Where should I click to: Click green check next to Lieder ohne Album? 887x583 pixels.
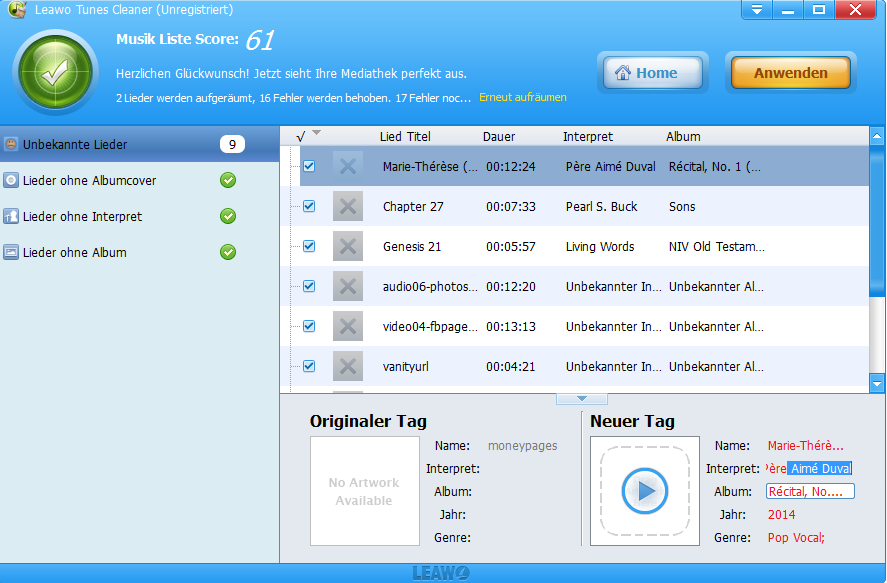click(228, 252)
